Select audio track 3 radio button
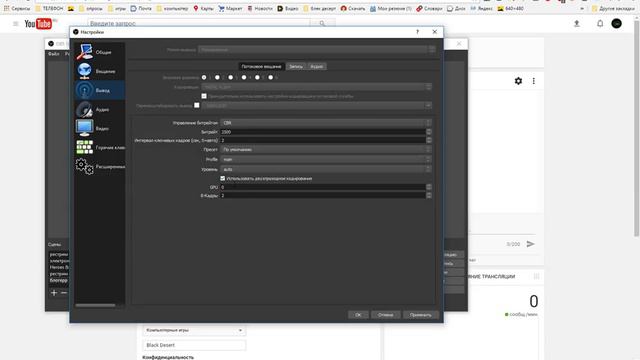The width and height of the screenshot is (640, 360). click(231, 77)
